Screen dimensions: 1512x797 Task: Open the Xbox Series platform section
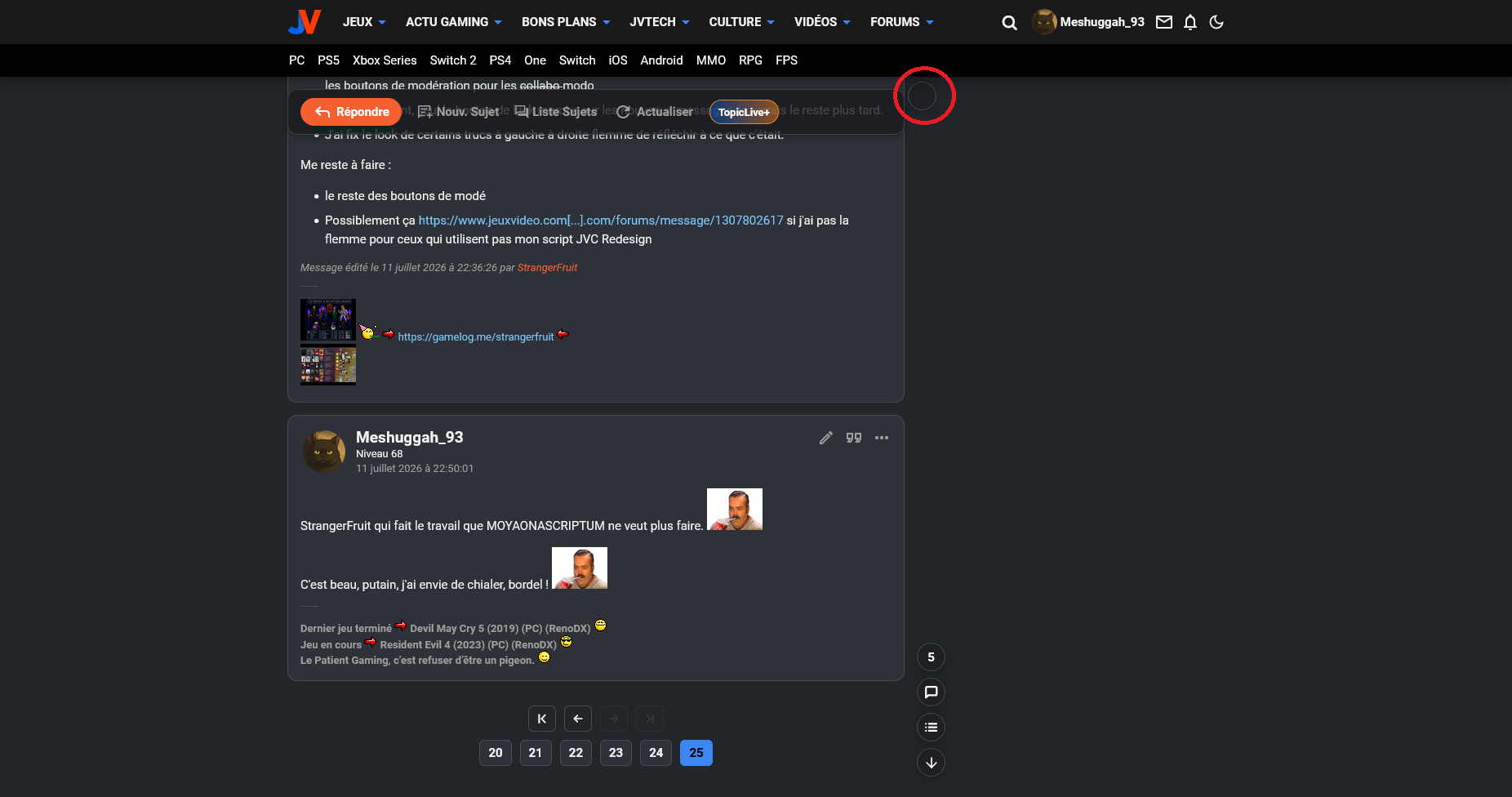tap(385, 60)
